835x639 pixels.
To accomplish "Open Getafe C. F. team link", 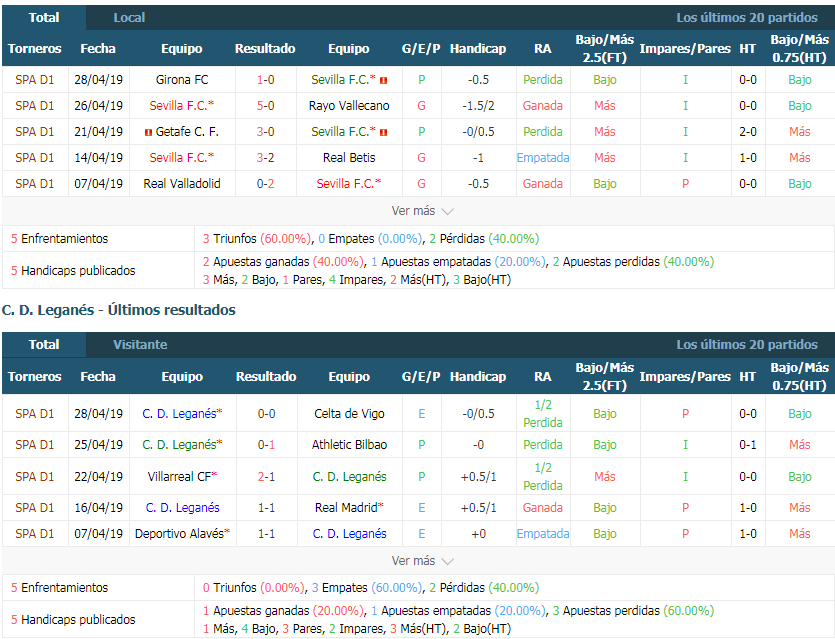I will (187, 132).
